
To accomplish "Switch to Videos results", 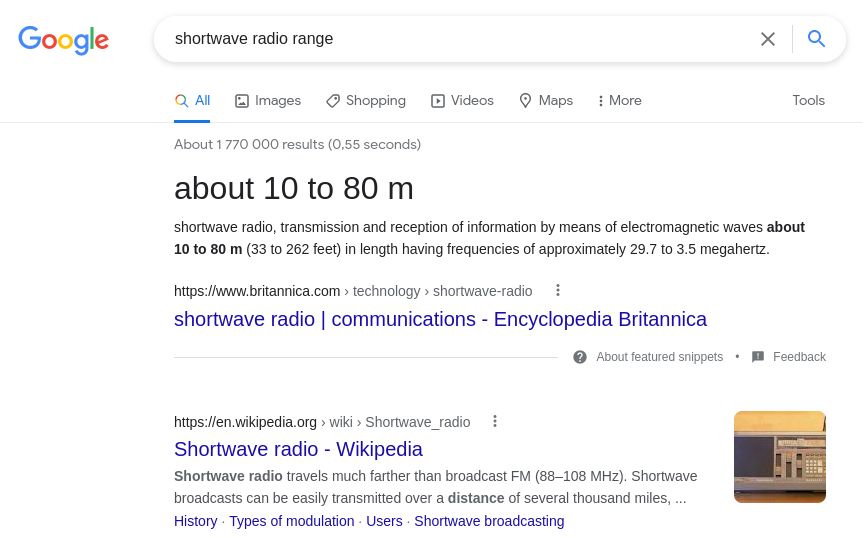I will 462,101.
